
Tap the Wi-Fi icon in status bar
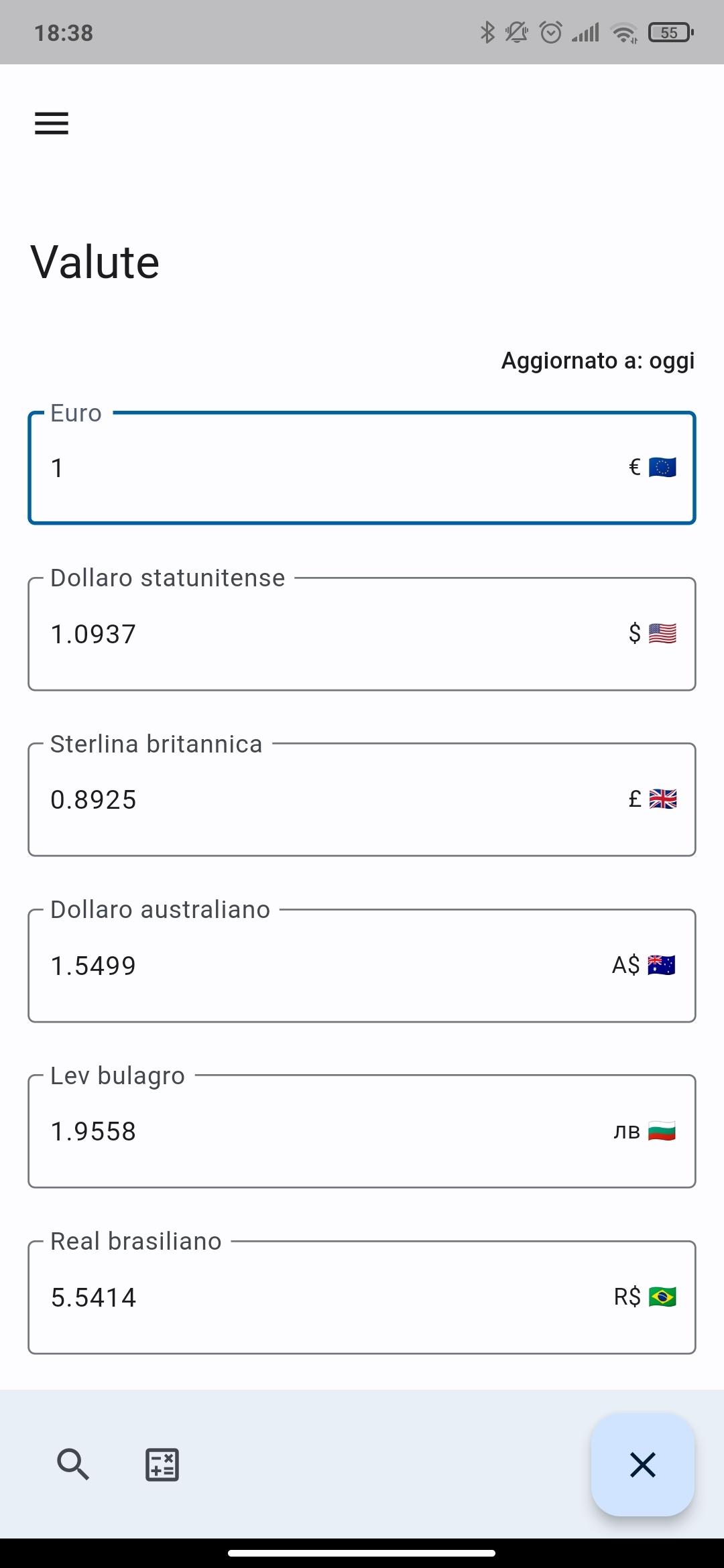(x=623, y=32)
